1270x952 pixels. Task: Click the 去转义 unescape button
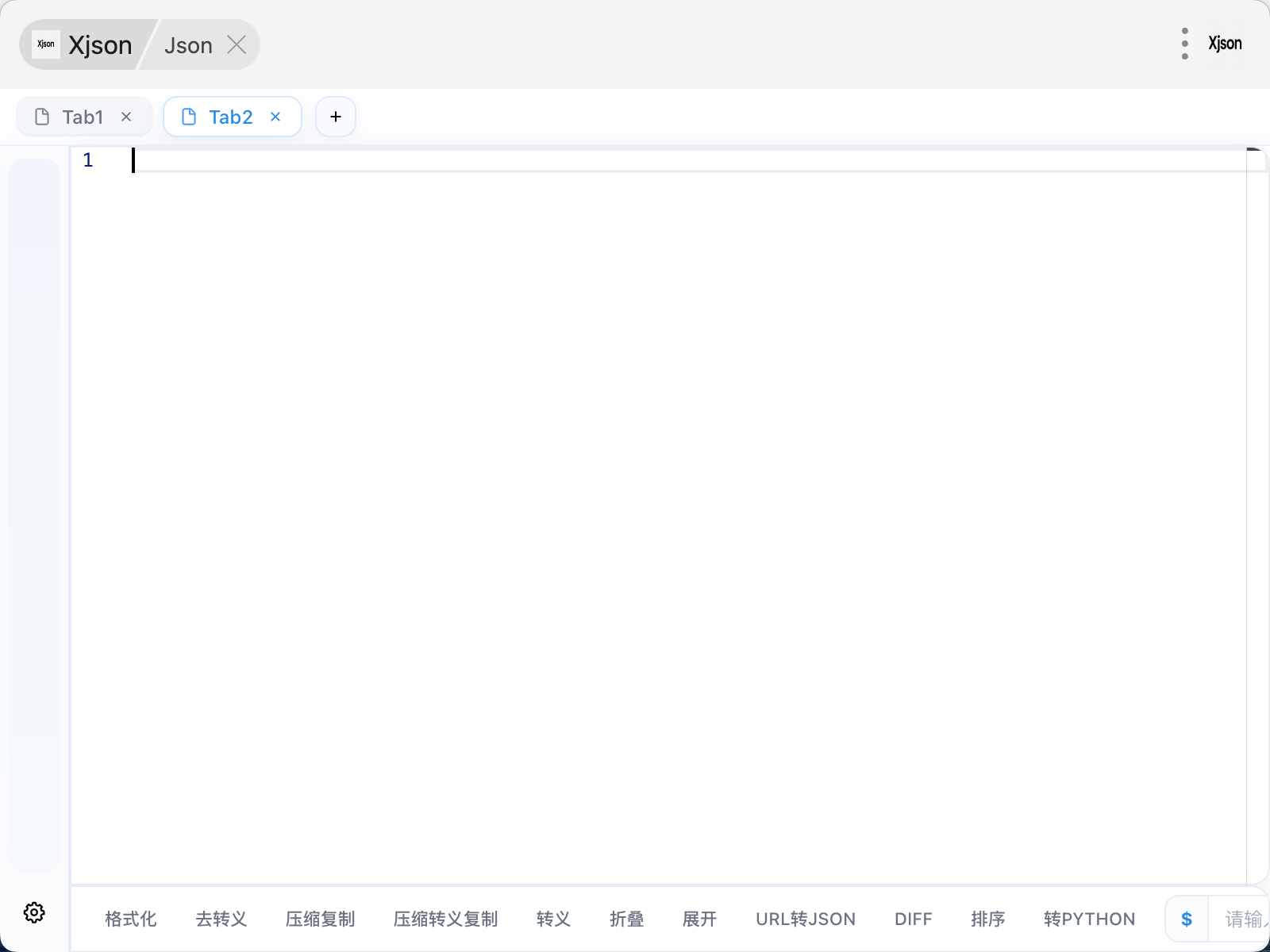click(x=221, y=919)
